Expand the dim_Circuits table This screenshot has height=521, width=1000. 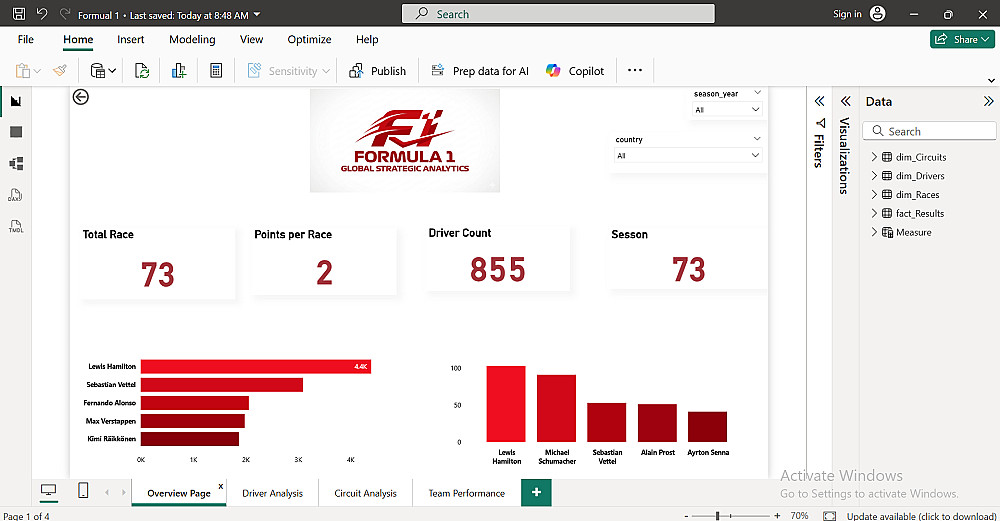(874, 156)
